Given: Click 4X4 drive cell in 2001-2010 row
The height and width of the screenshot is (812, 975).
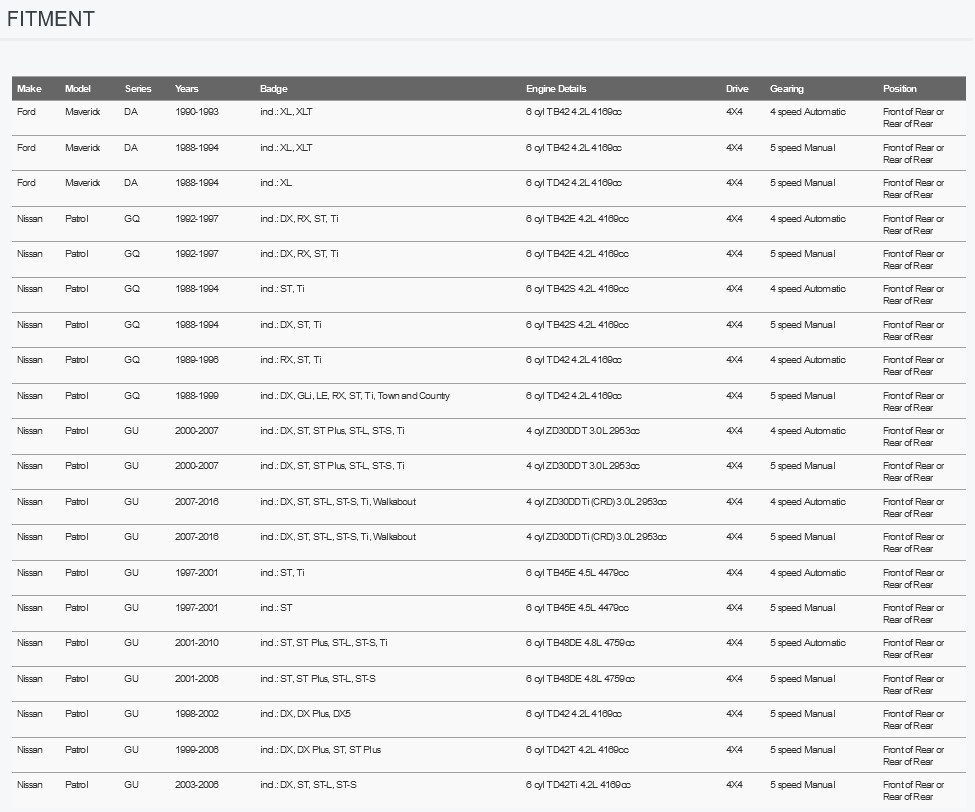Looking at the screenshot, I should coord(734,643).
